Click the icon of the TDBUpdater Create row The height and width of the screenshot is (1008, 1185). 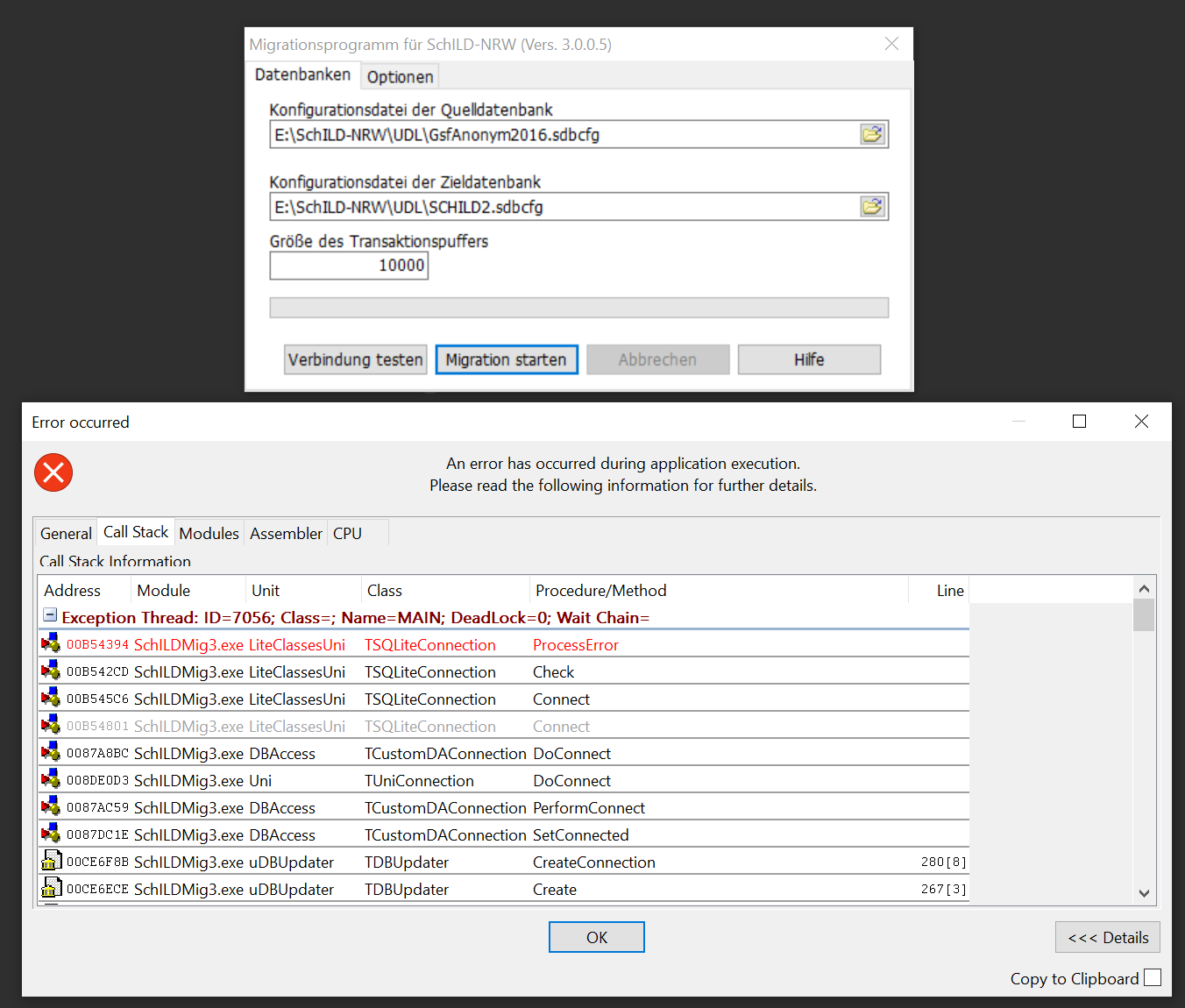coord(52,889)
